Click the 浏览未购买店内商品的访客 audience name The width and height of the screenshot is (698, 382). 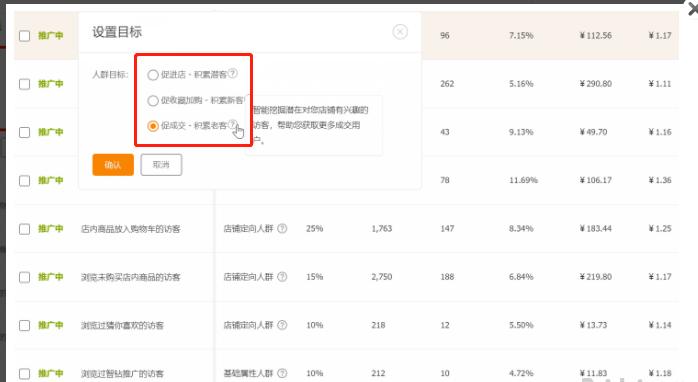130,277
